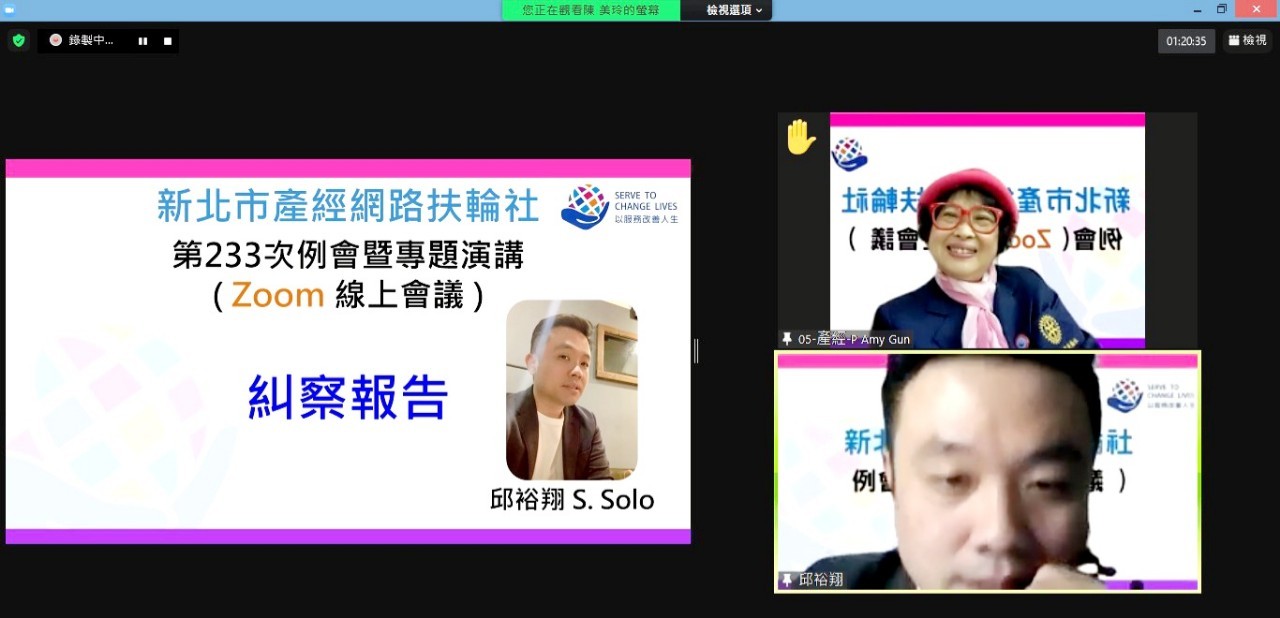Restore down the Zoom window

(x=1221, y=9)
